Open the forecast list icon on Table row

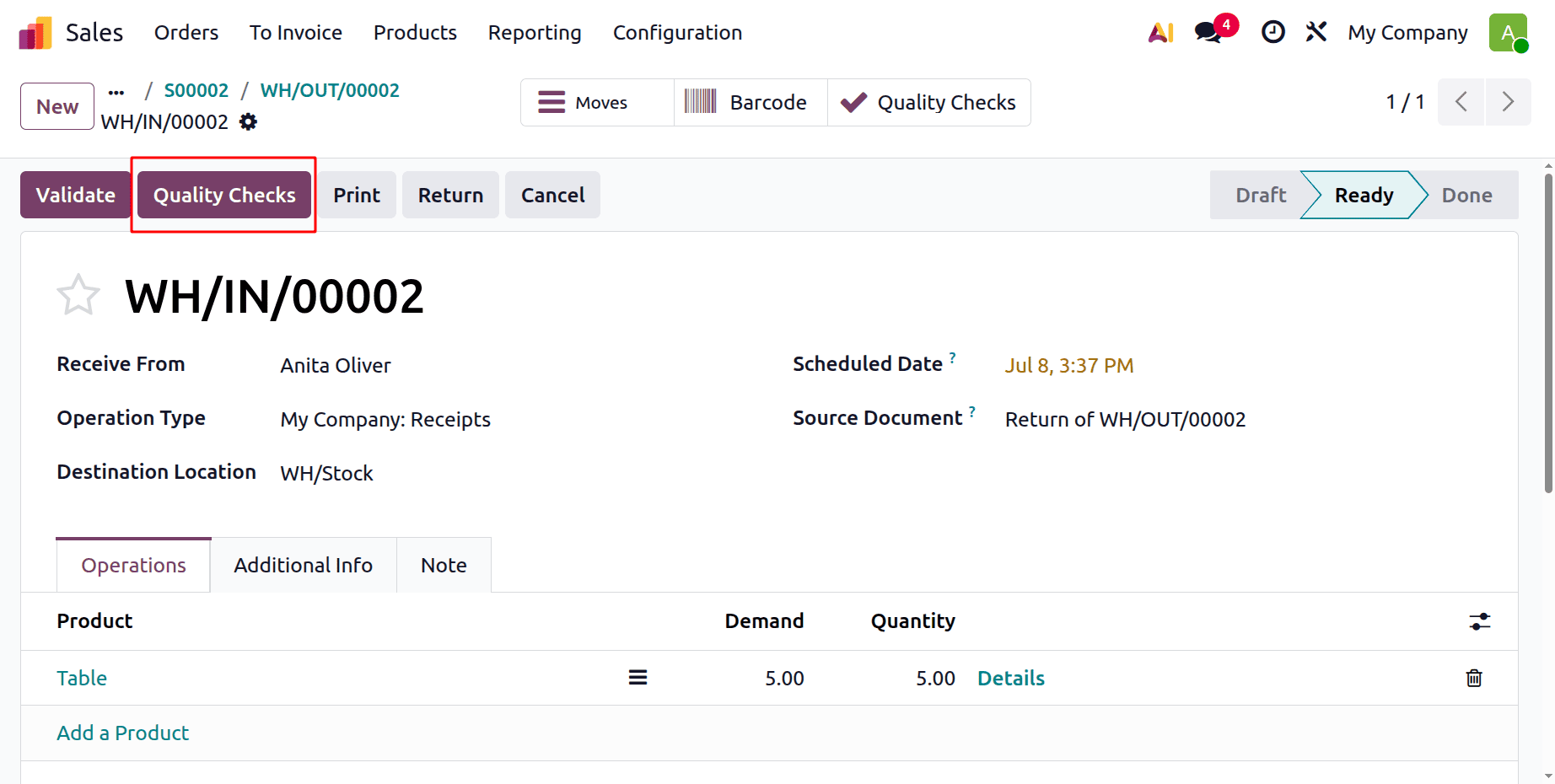coord(638,678)
